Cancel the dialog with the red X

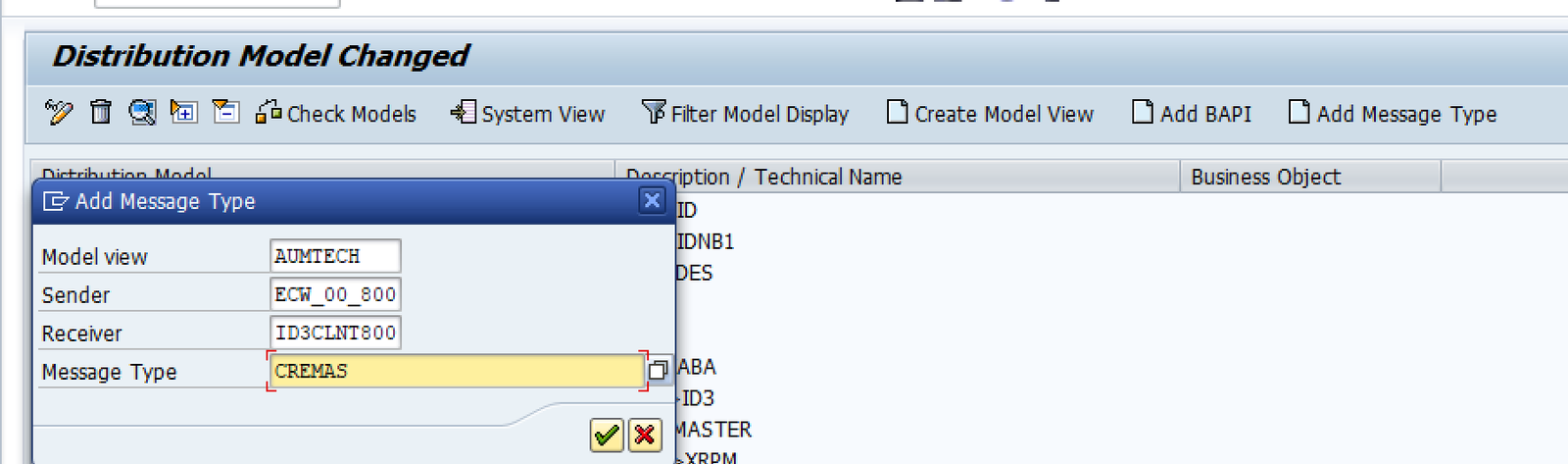pyautogui.click(x=645, y=435)
